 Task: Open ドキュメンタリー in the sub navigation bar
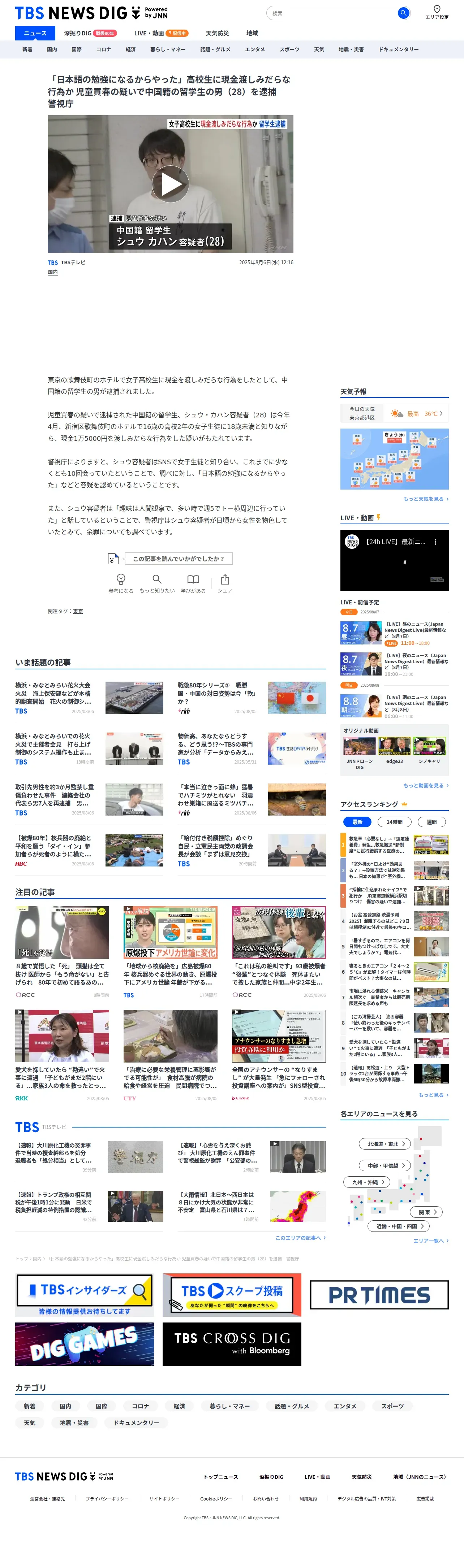pyautogui.click(x=398, y=49)
